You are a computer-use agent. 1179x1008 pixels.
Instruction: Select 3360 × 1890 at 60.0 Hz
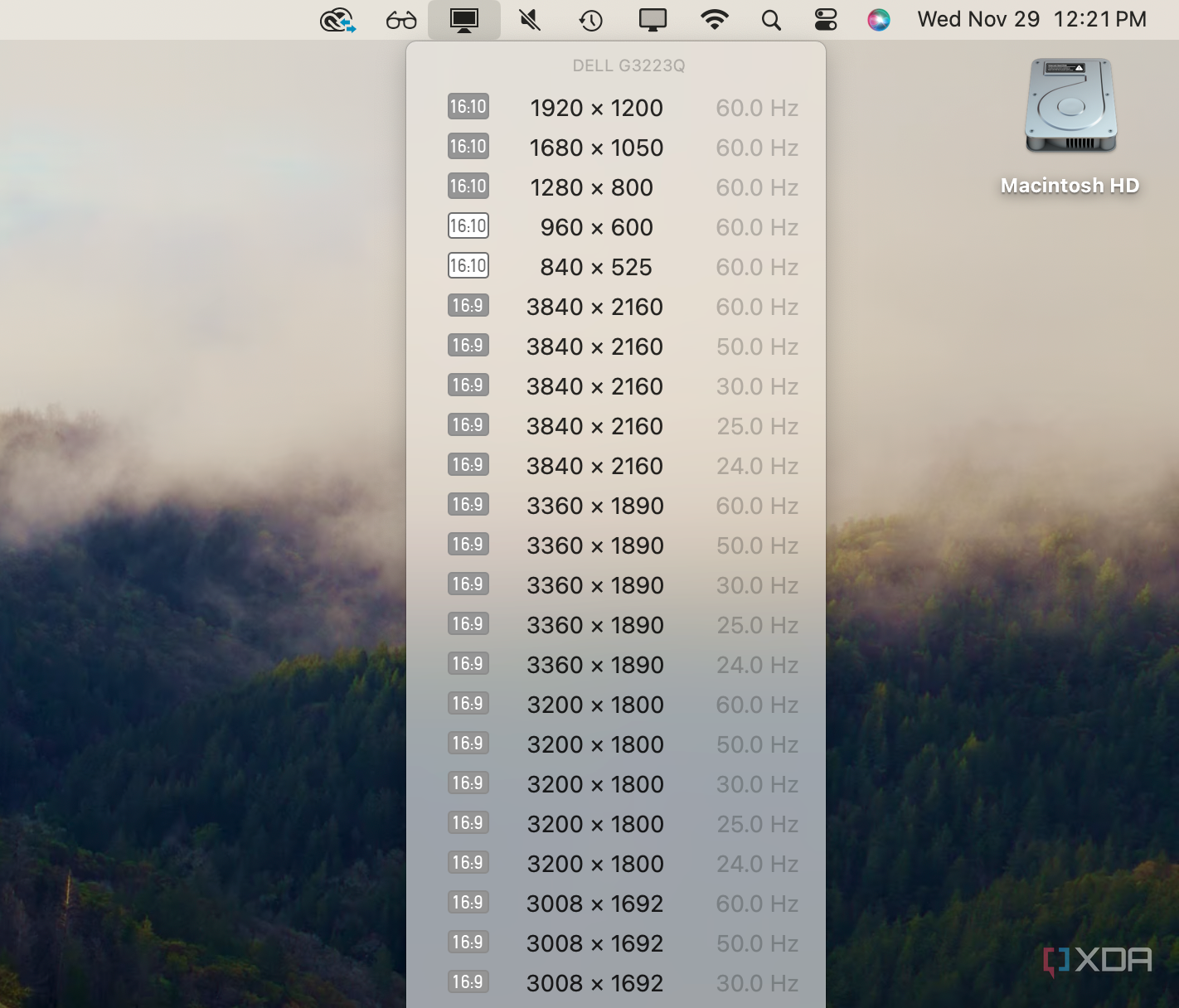616,506
